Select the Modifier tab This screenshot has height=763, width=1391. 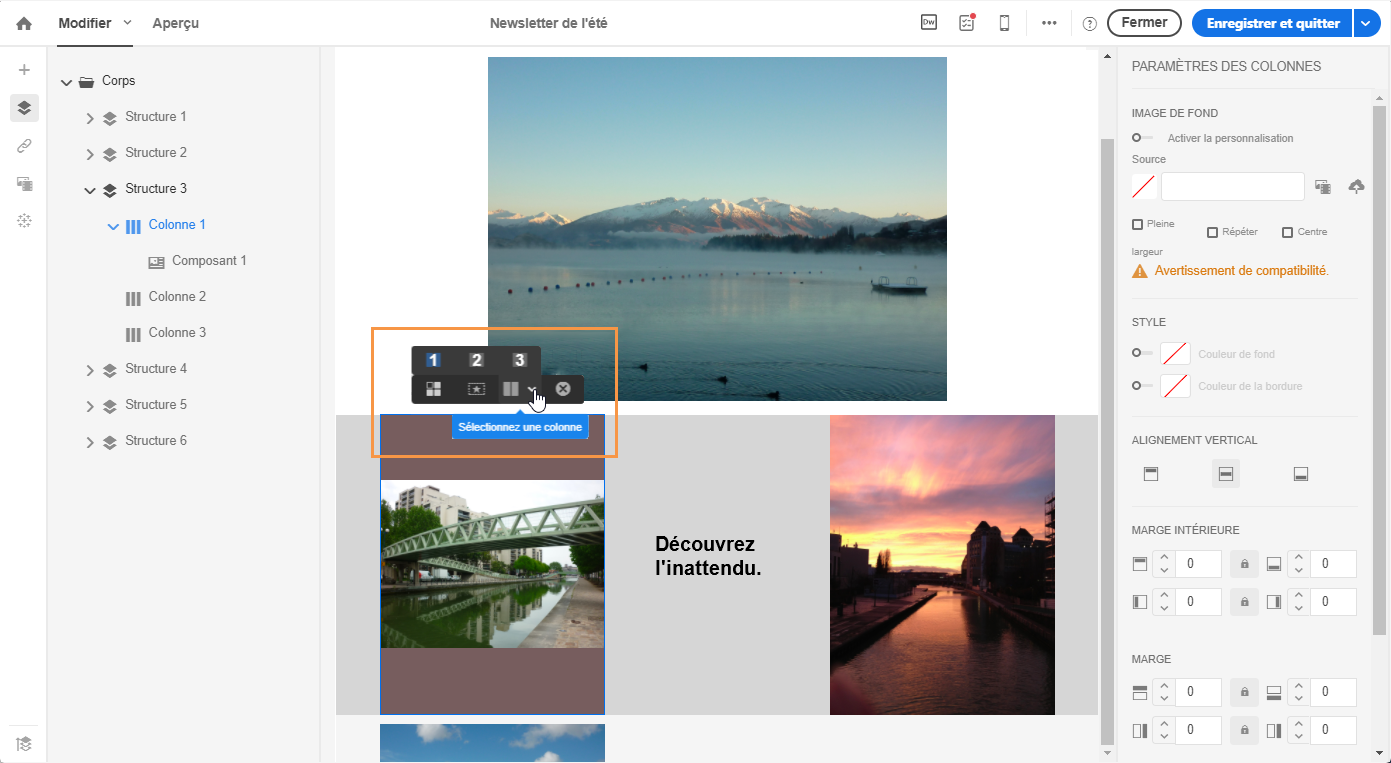[x=85, y=23]
